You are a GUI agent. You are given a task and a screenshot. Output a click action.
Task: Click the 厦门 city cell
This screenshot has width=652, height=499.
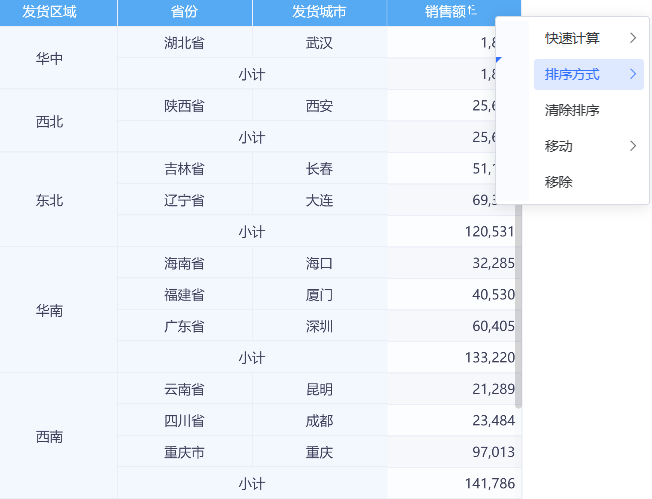click(319, 294)
